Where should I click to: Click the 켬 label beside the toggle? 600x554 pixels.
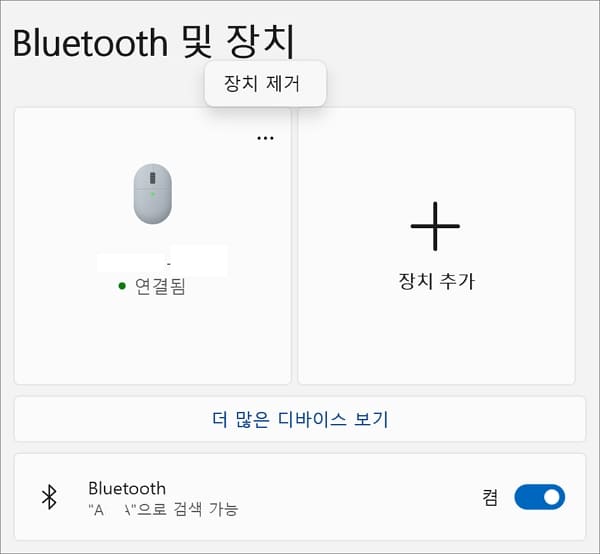coord(490,497)
